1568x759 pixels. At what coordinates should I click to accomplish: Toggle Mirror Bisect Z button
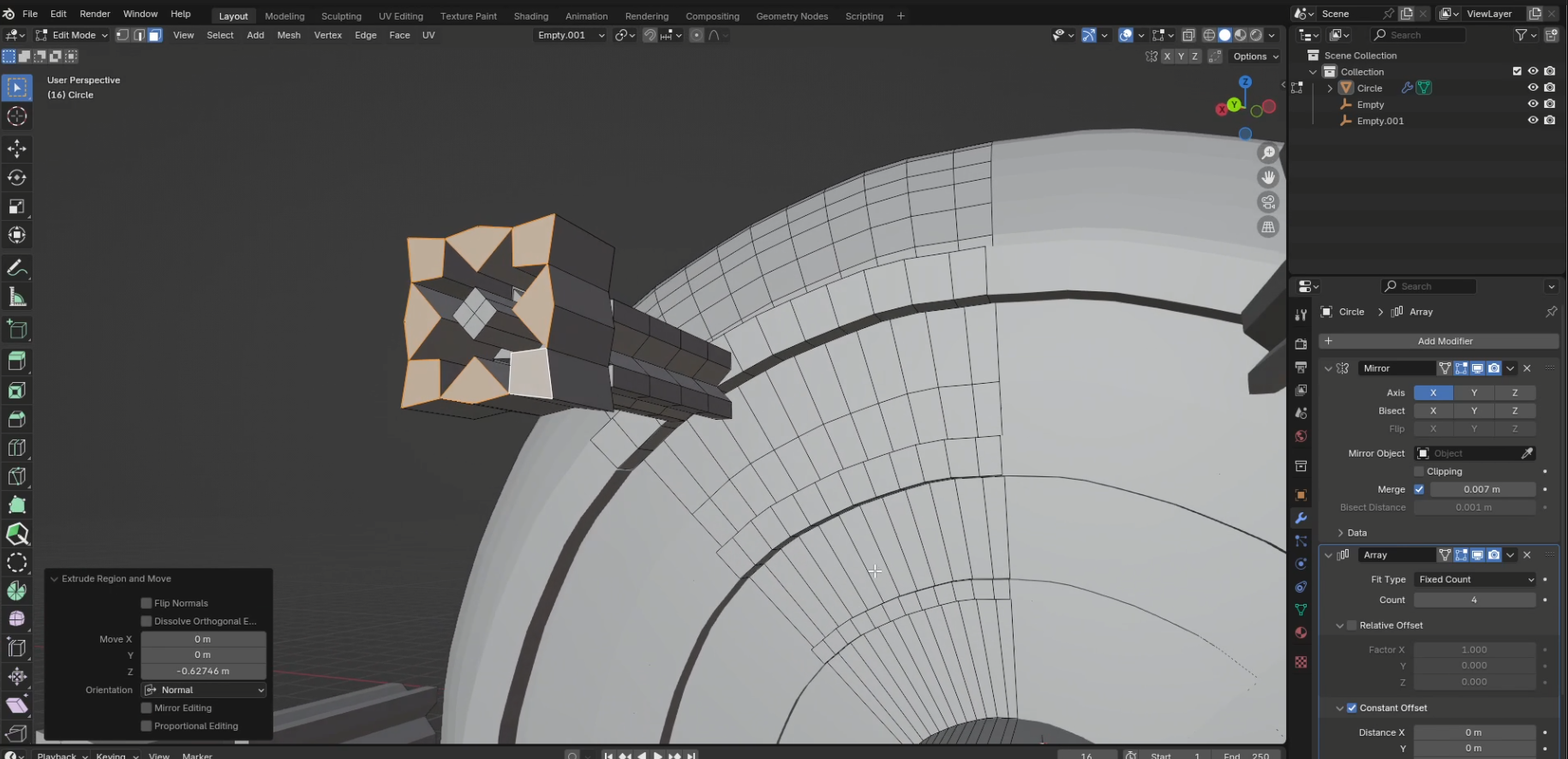[x=1515, y=410]
